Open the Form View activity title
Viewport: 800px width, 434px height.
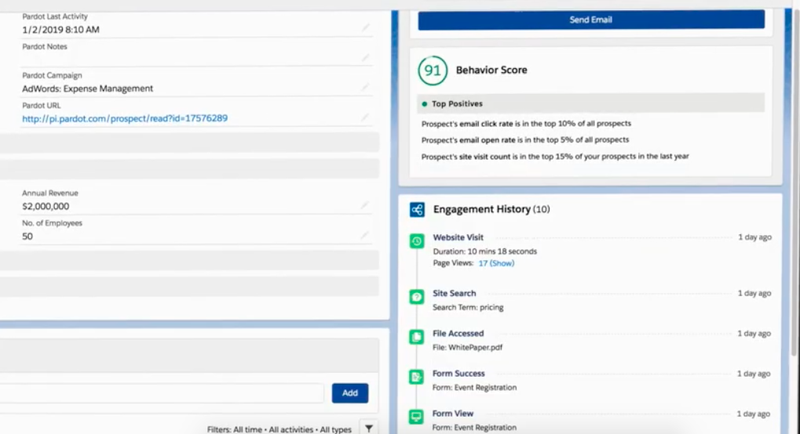(453, 414)
